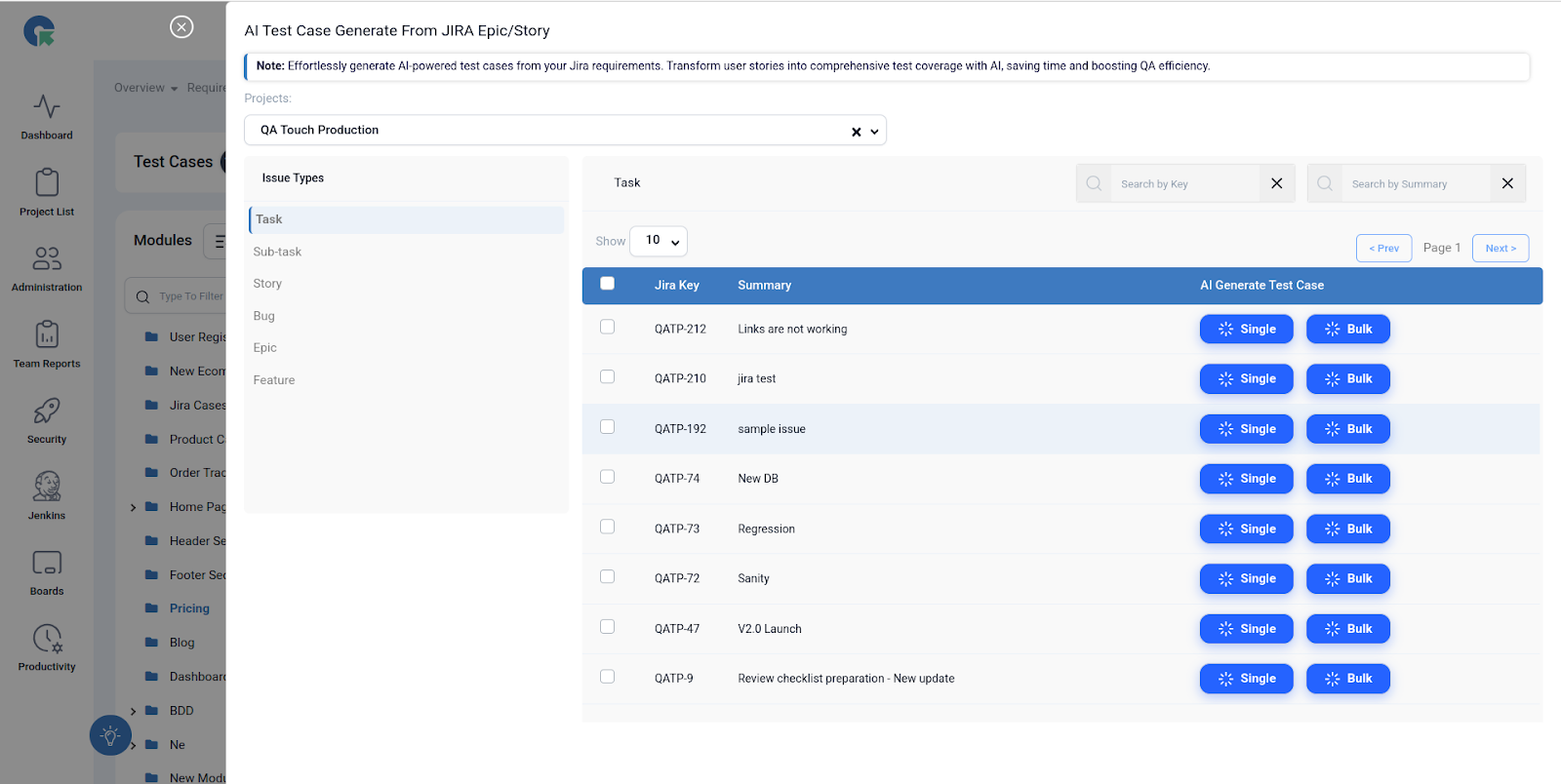
Task: Clear selected project QA Touch Production
Action: 857,132
